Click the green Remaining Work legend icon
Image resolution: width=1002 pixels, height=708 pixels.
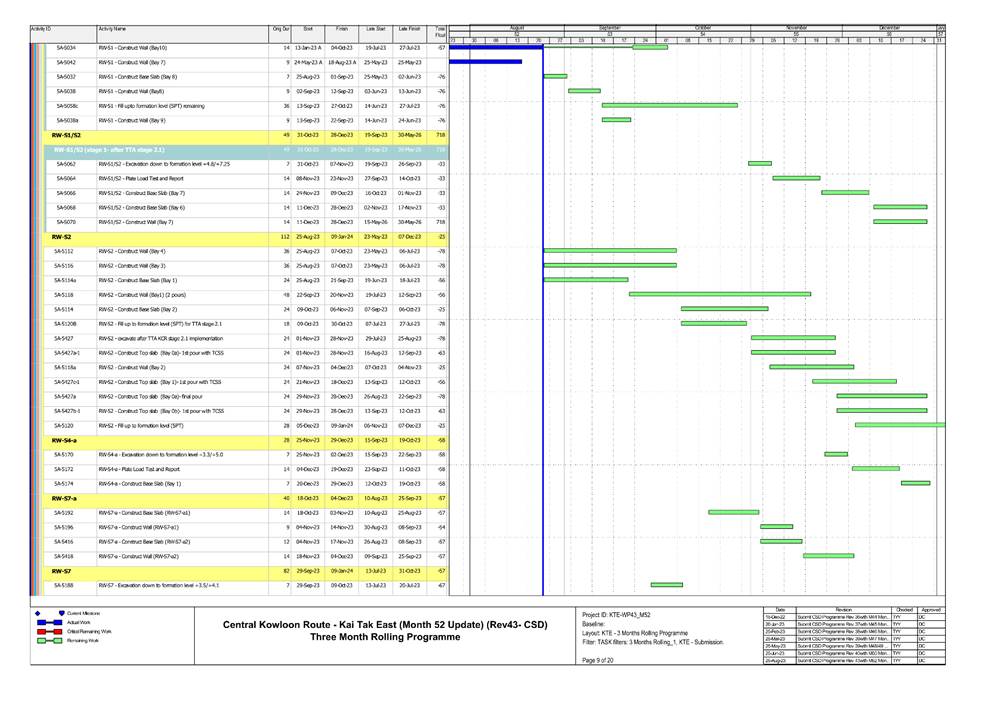47,642
